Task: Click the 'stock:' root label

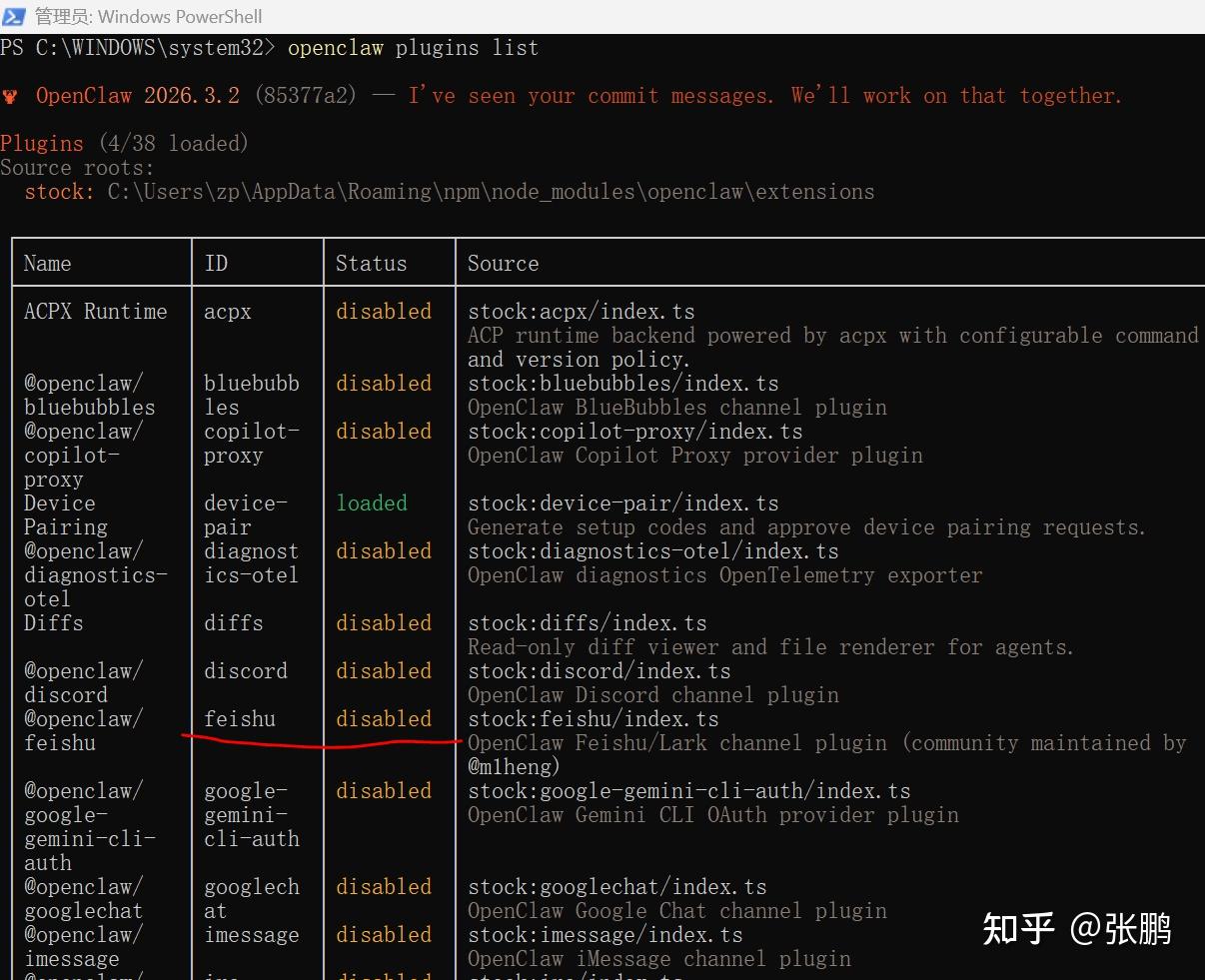Action: click(x=59, y=192)
